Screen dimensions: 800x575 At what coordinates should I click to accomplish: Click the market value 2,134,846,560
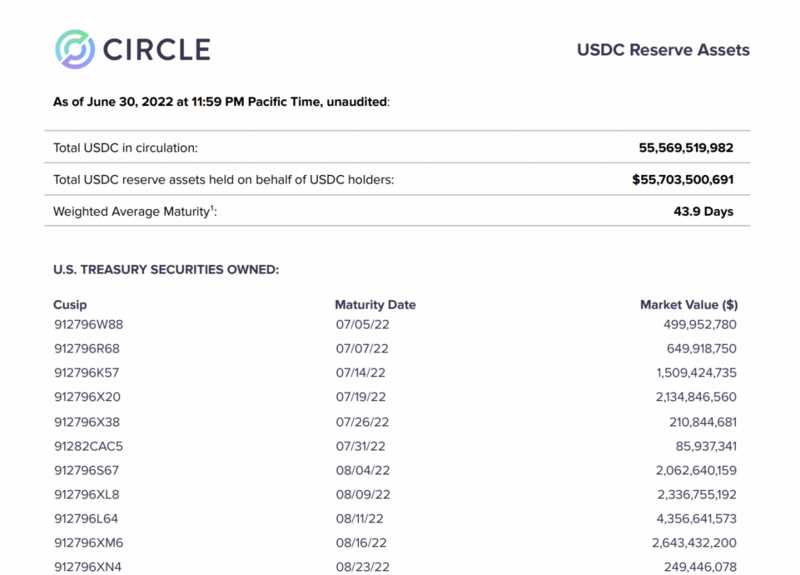pyautogui.click(x=684, y=396)
